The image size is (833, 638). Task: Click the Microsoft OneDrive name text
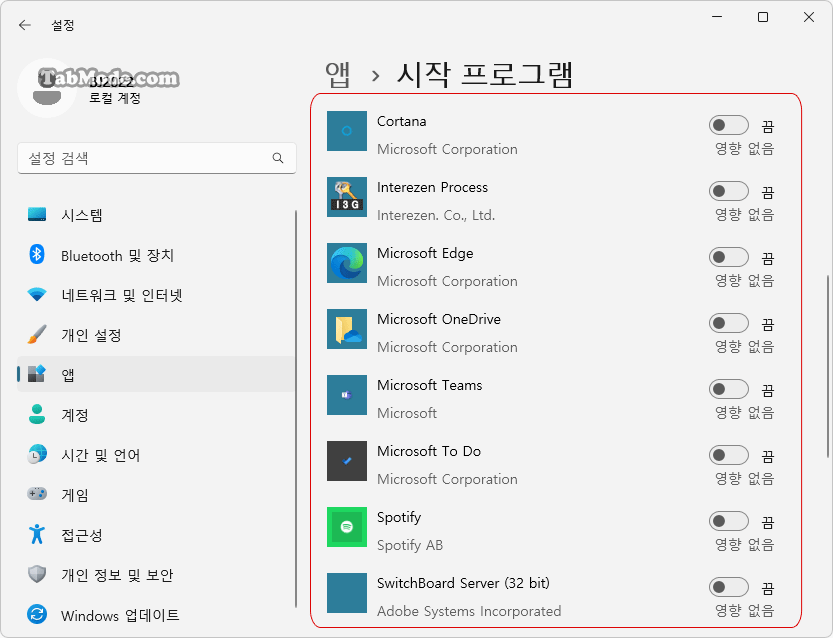pos(439,319)
